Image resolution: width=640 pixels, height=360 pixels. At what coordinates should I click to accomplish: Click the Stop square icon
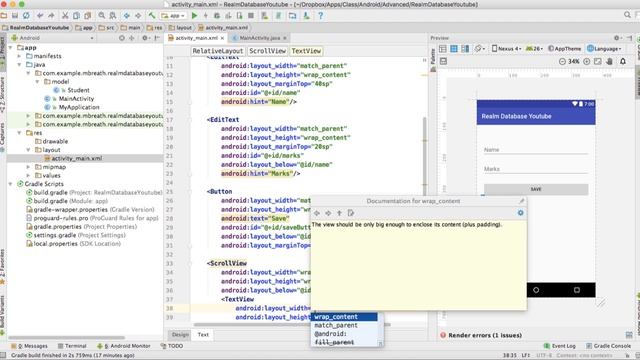(x=251, y=16)
